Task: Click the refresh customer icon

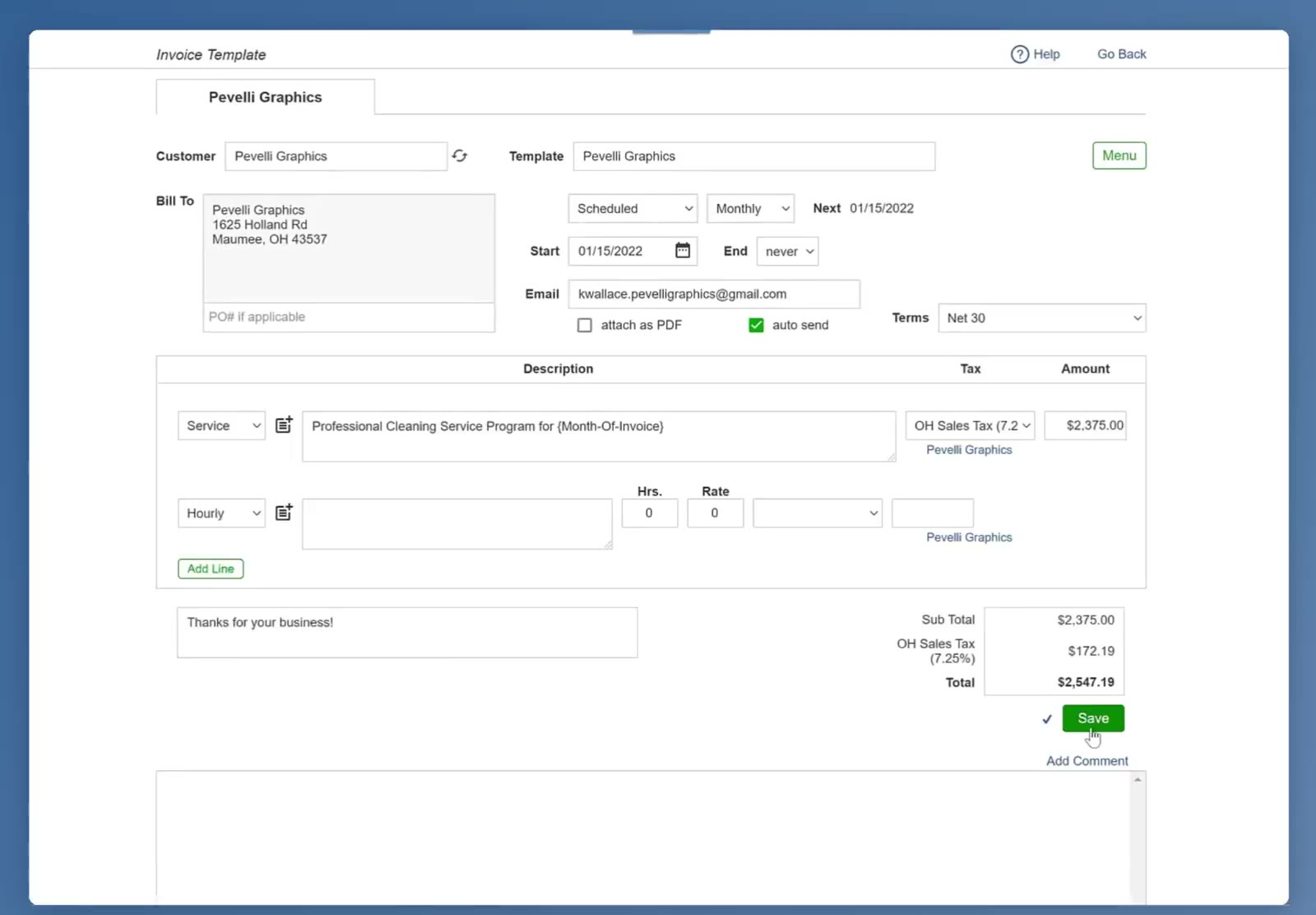Action: click(x=460, y=156)
